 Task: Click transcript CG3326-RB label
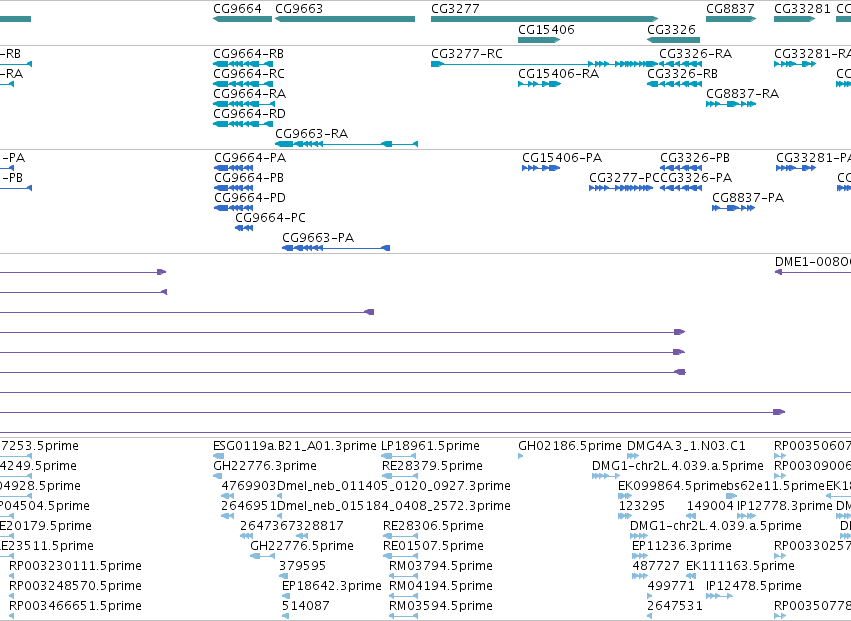(682, 74)
